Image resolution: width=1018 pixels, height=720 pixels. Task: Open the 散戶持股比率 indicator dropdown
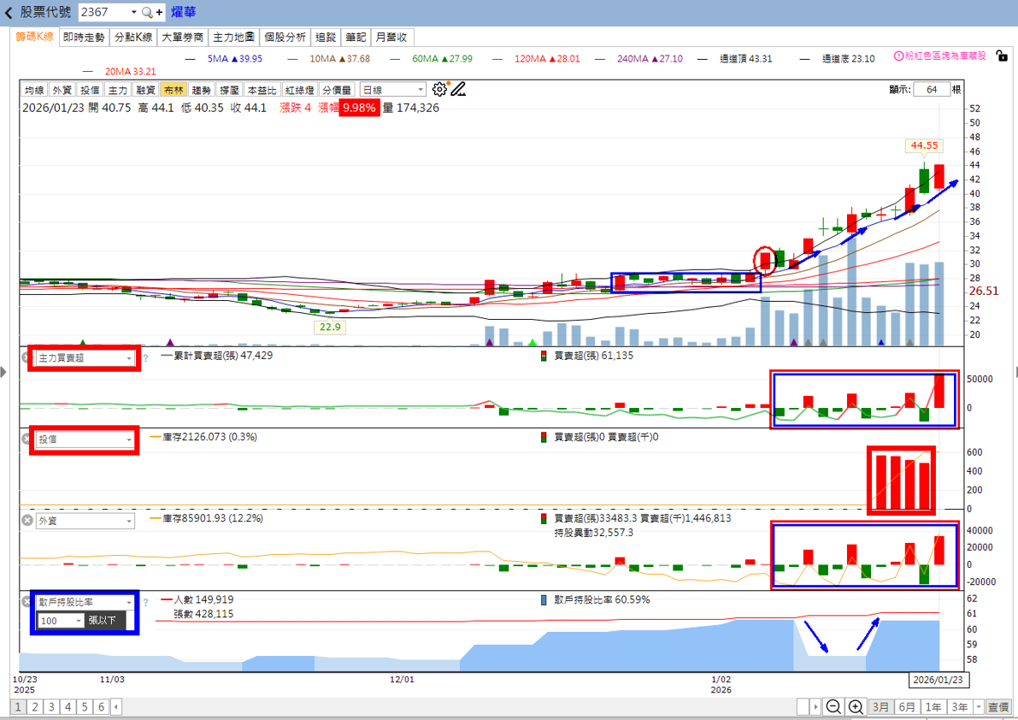tap(85, 602)
